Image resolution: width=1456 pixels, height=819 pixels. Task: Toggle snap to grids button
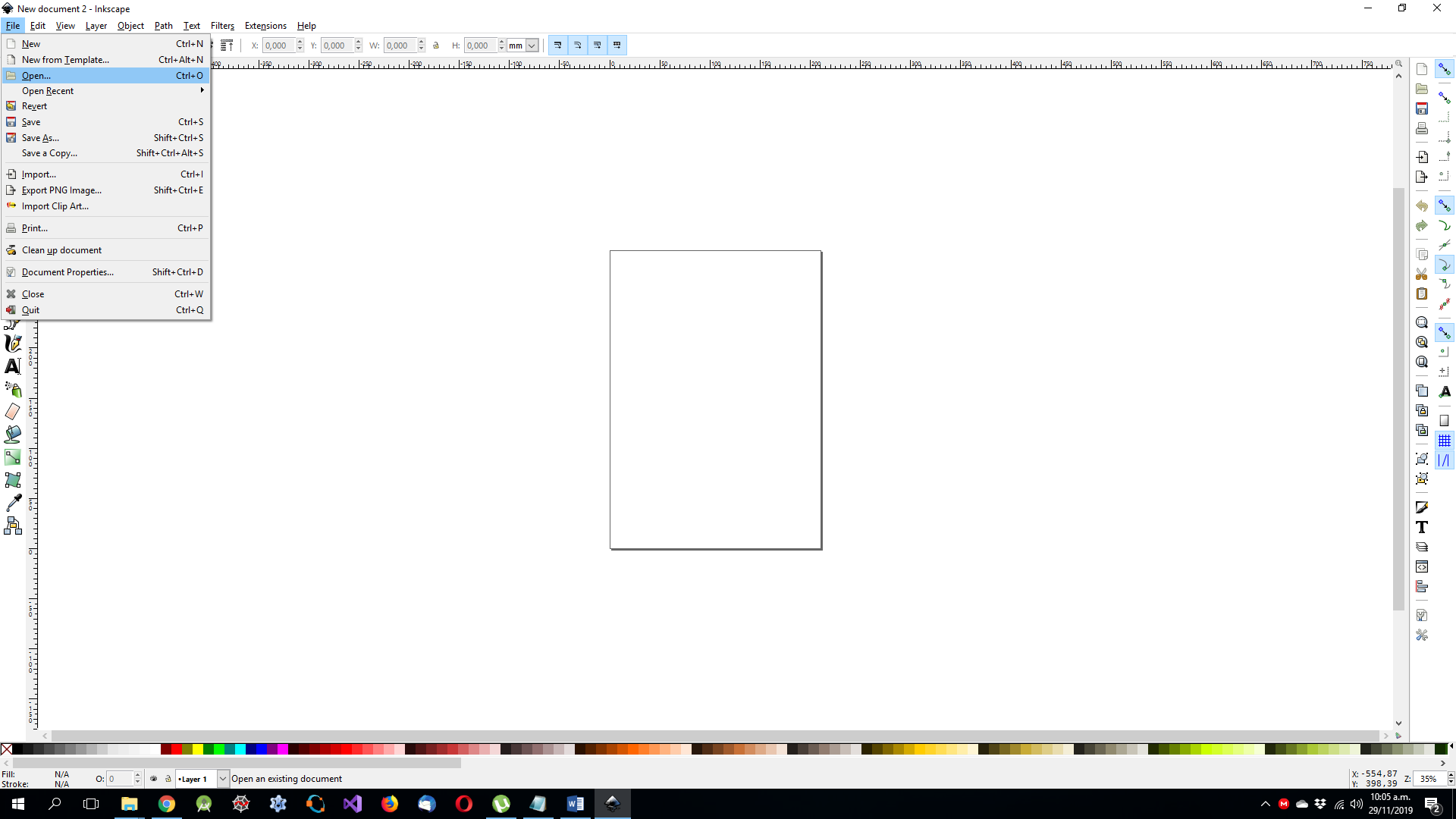click(x=1445, y=441)
